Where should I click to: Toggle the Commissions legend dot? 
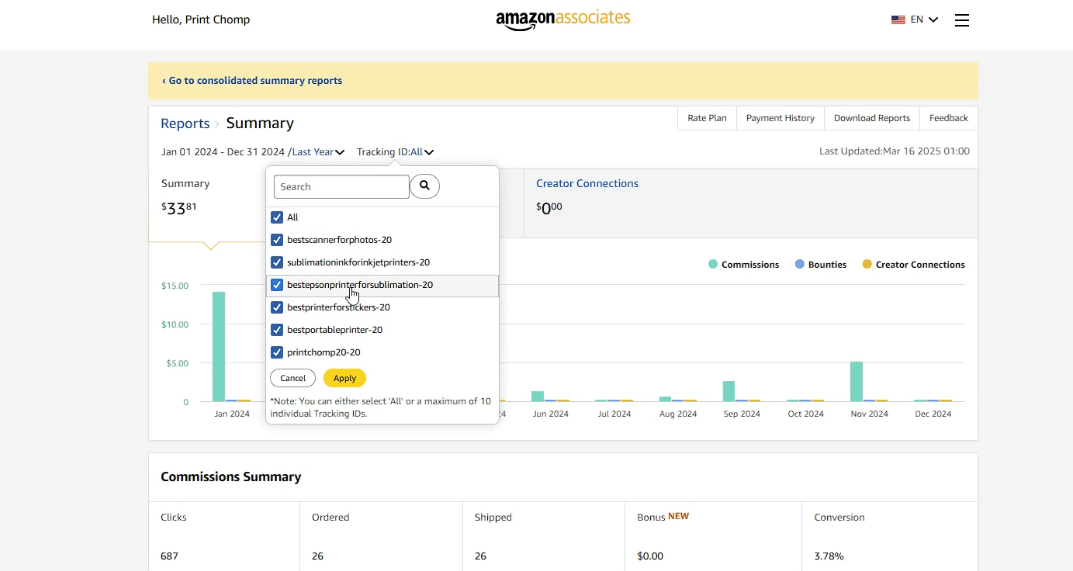tap(712, 264)
